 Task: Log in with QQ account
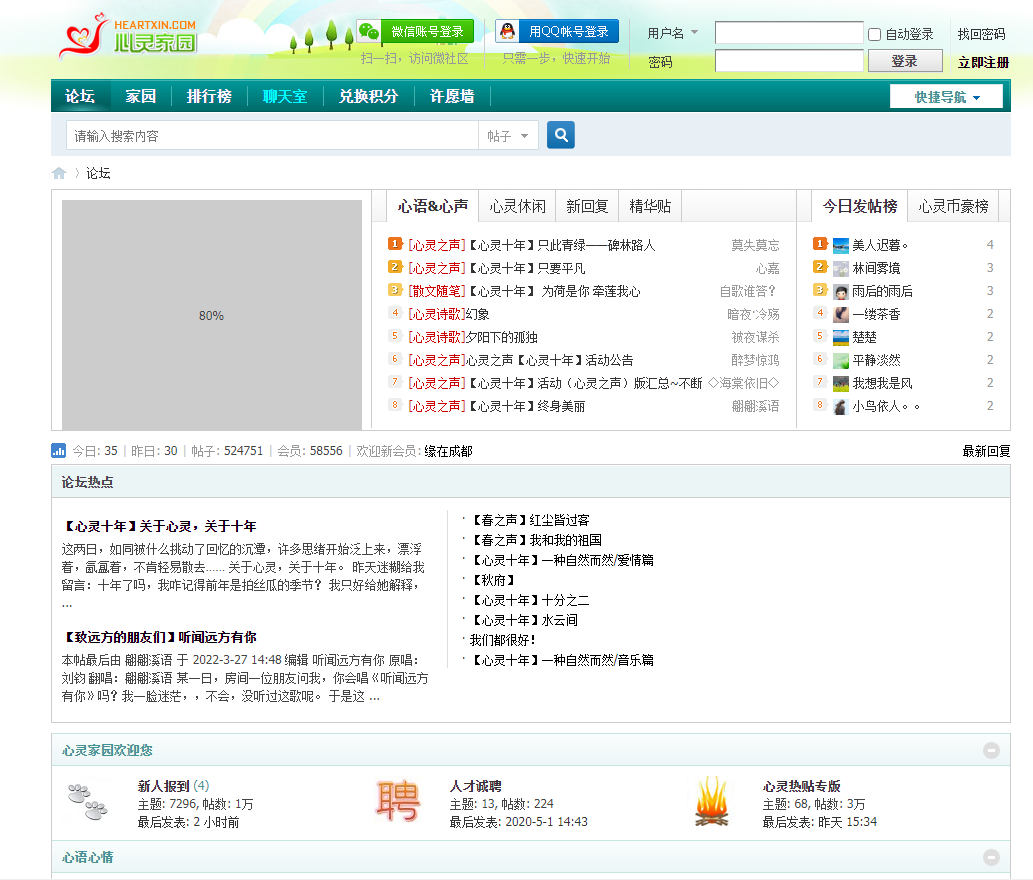tap(557, 31)
